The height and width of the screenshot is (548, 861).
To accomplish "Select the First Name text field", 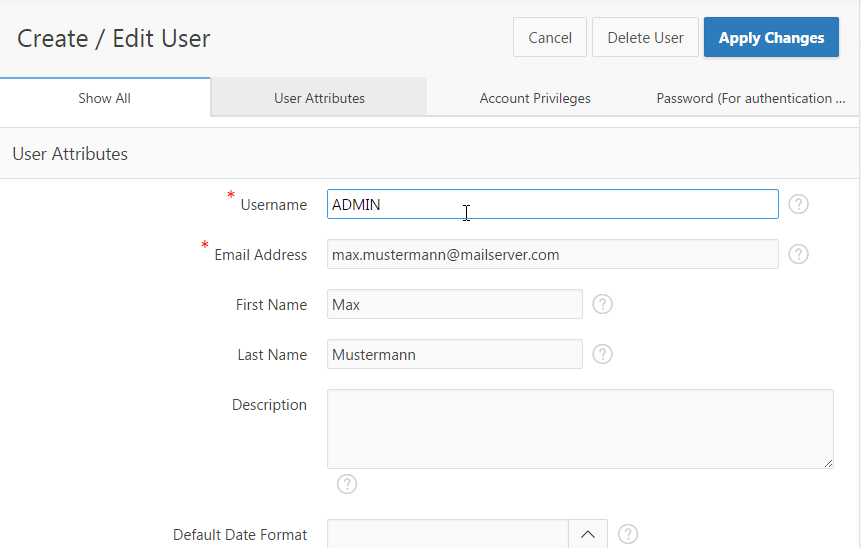I will (454, 304).
